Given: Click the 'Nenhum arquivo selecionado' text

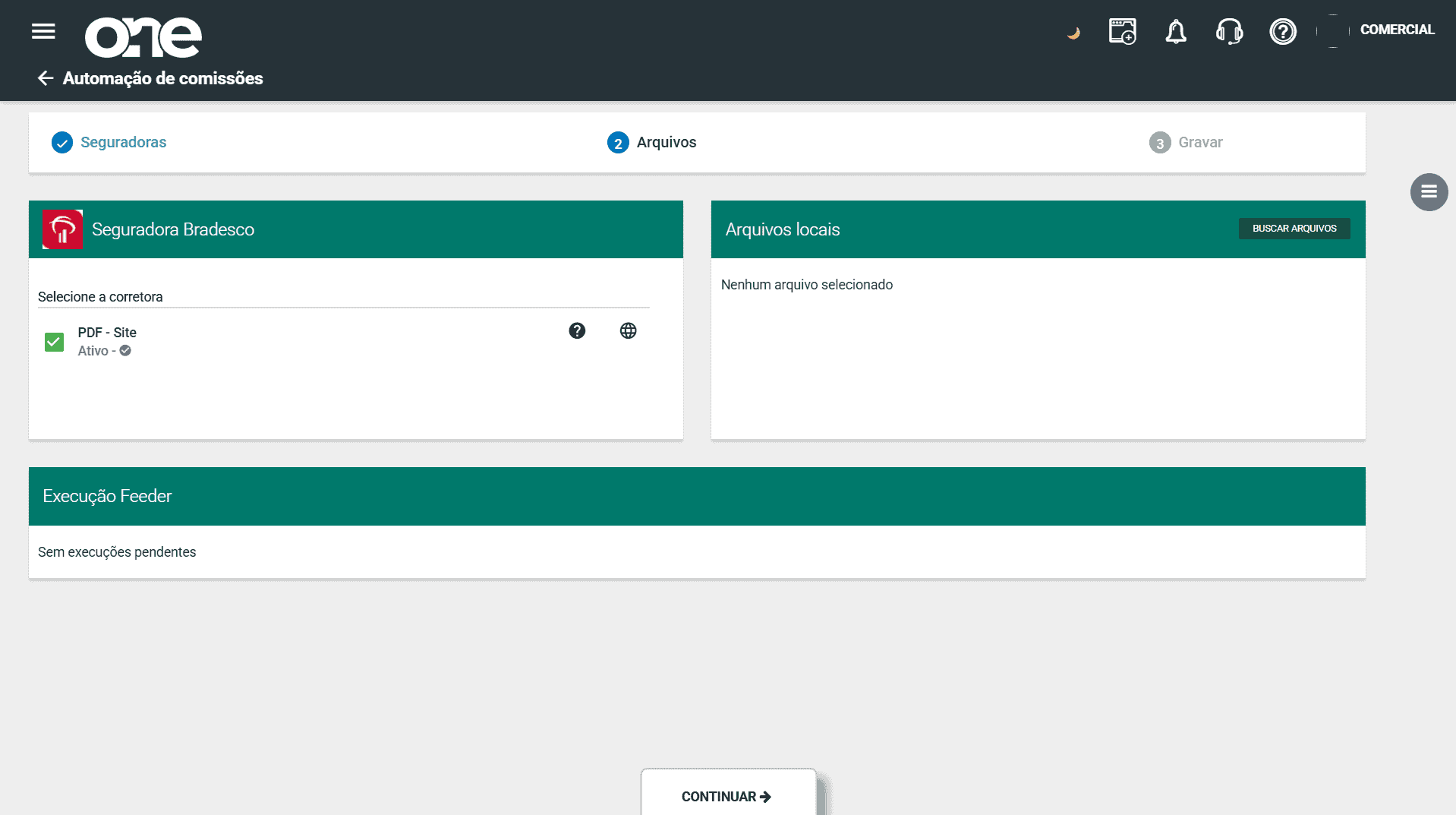Looking at the screenshot, I should pos(806,285).
